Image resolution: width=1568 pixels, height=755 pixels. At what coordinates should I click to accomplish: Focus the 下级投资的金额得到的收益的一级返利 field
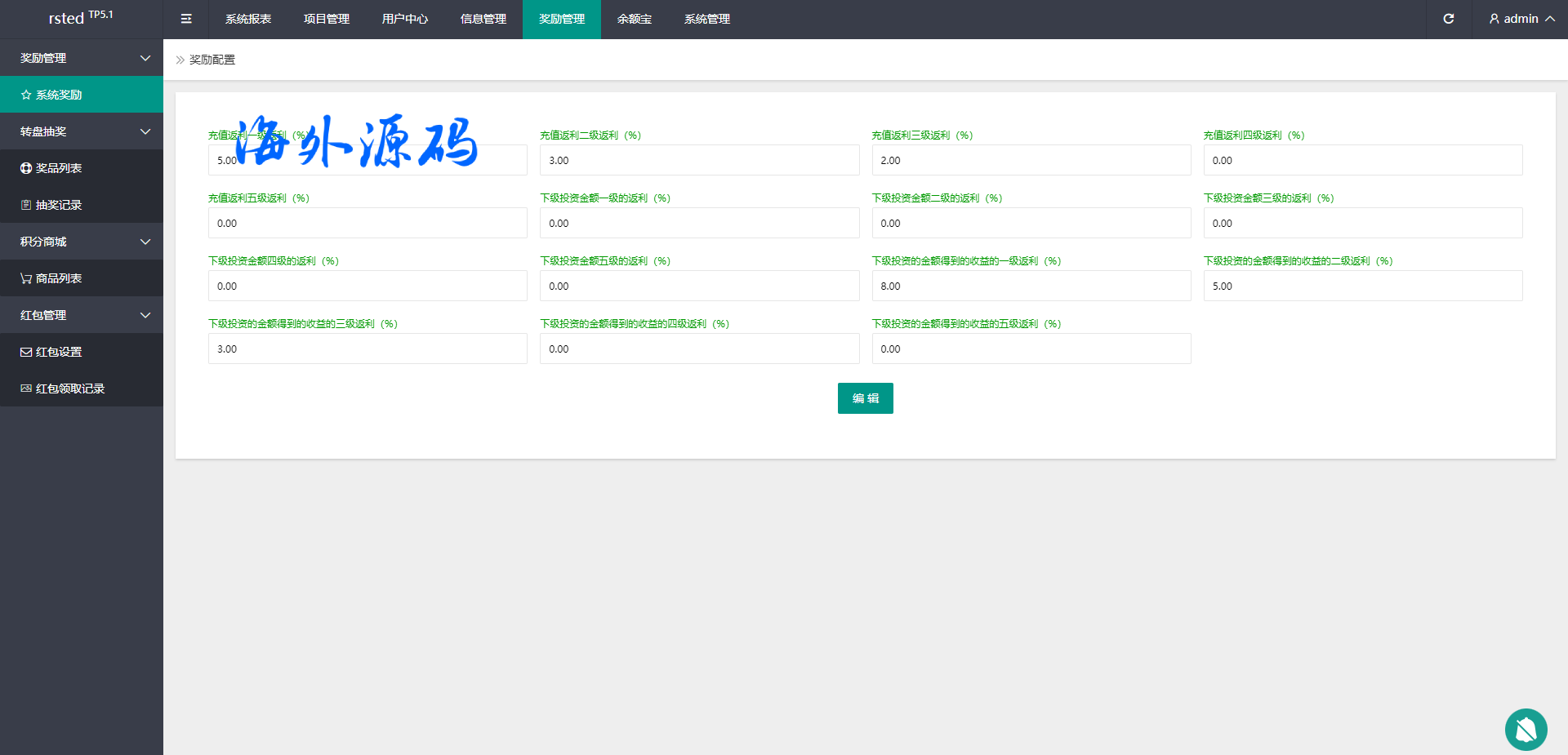click(1031, 286)
